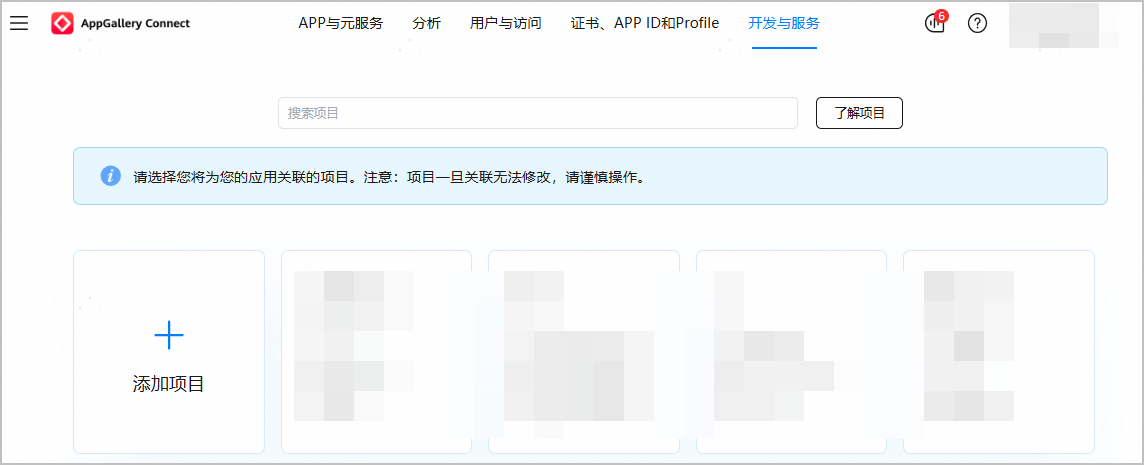This screenshot has width=1144, height=465.
Task: Click the blue plus icon to add project
Action: tap(169, 335)
